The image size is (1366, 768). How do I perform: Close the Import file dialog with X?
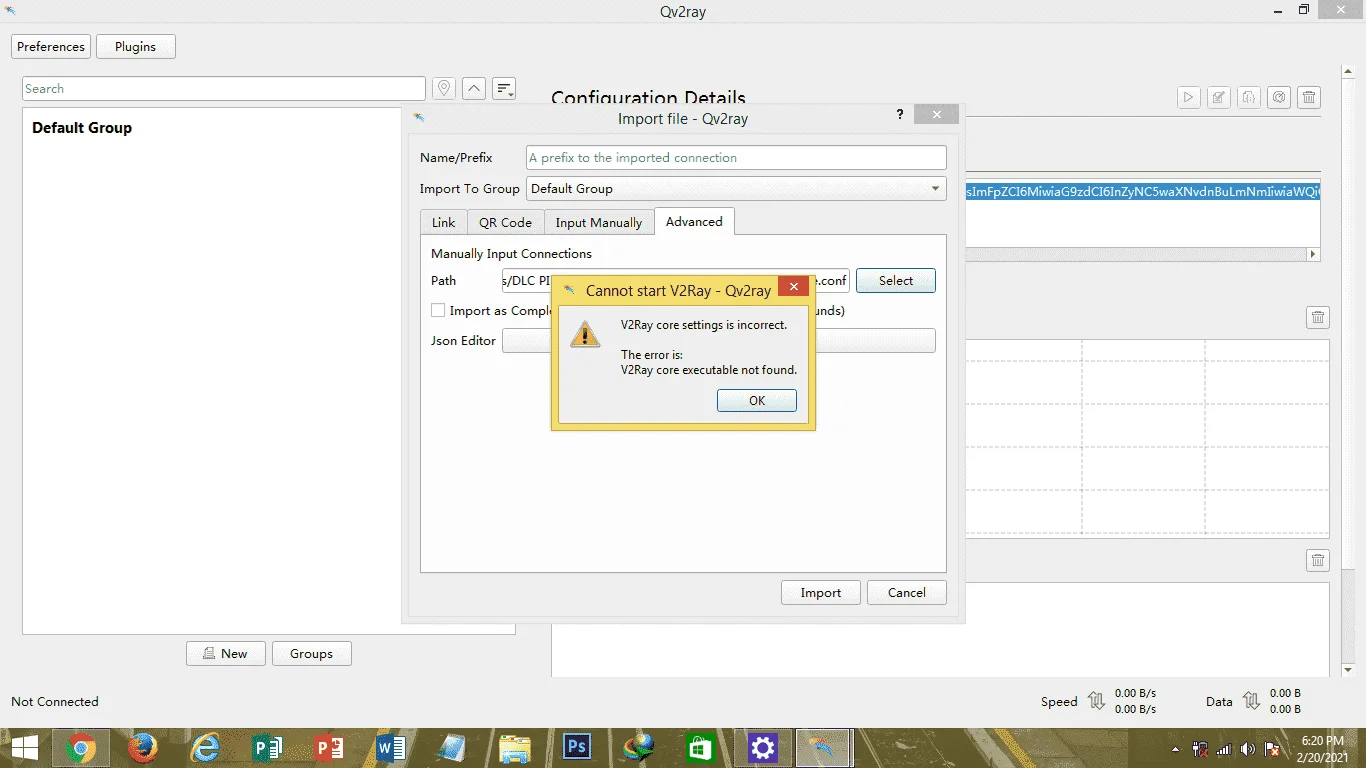(x=937, y=115)
